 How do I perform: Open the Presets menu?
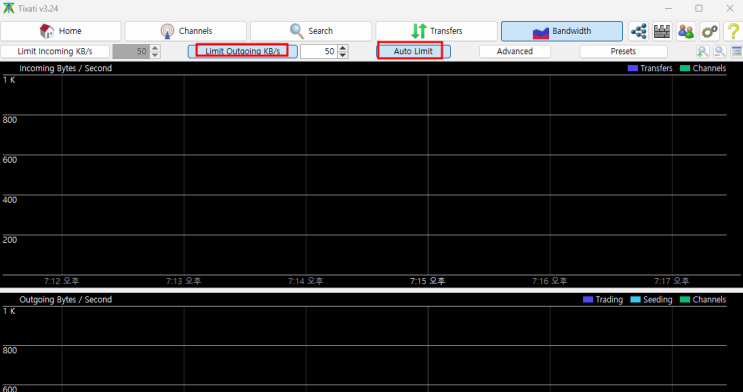coord(623,51)
